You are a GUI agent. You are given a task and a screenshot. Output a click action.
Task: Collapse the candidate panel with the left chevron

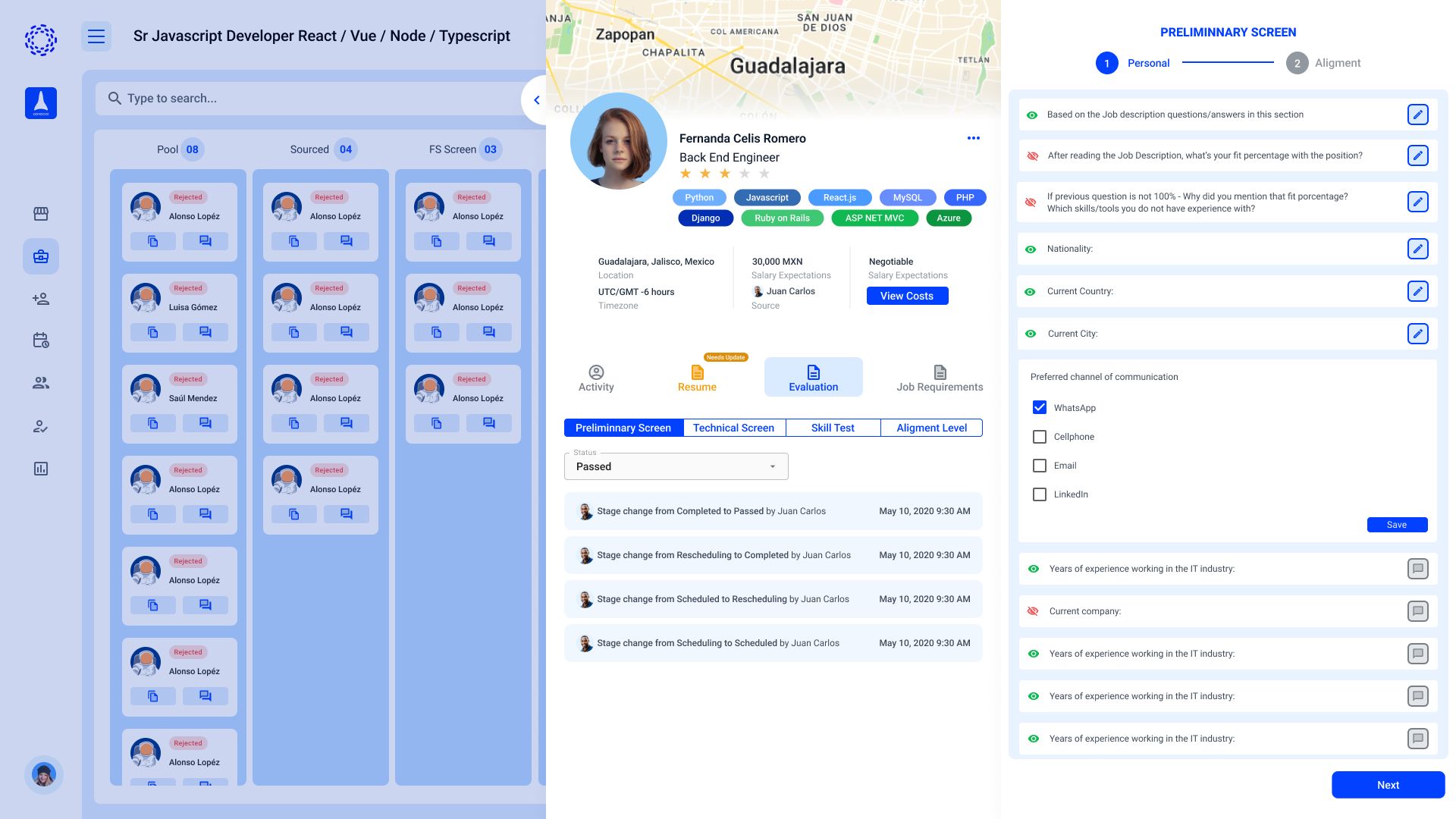click(536, 100)
